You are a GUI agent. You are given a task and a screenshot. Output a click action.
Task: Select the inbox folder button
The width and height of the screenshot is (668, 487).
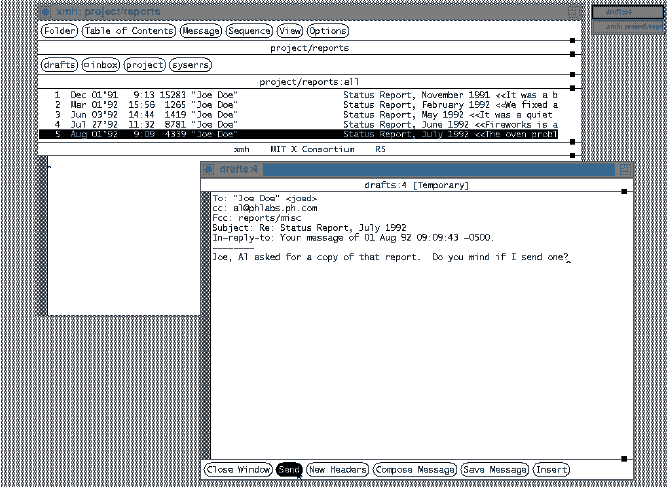pos(101,65)
